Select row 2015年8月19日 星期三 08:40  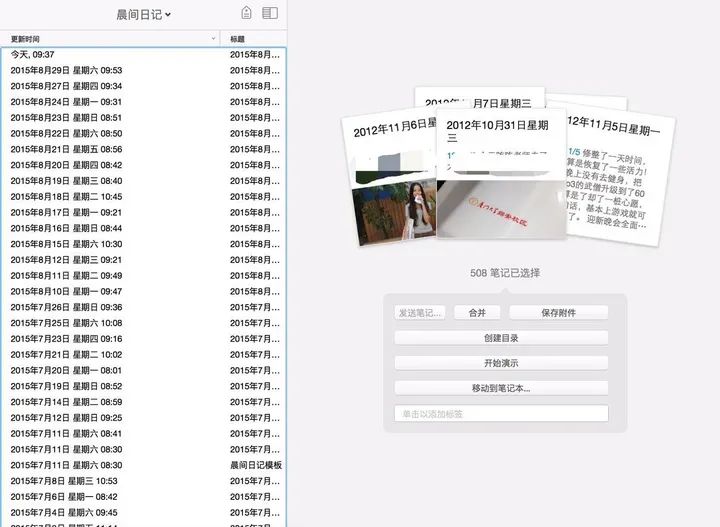(x=144, y=181)
